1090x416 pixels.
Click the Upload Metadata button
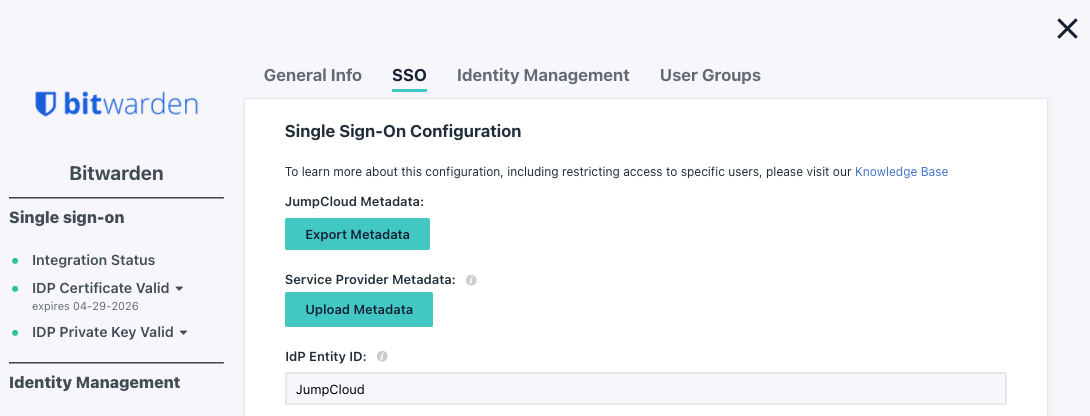[x=359, y=309]
